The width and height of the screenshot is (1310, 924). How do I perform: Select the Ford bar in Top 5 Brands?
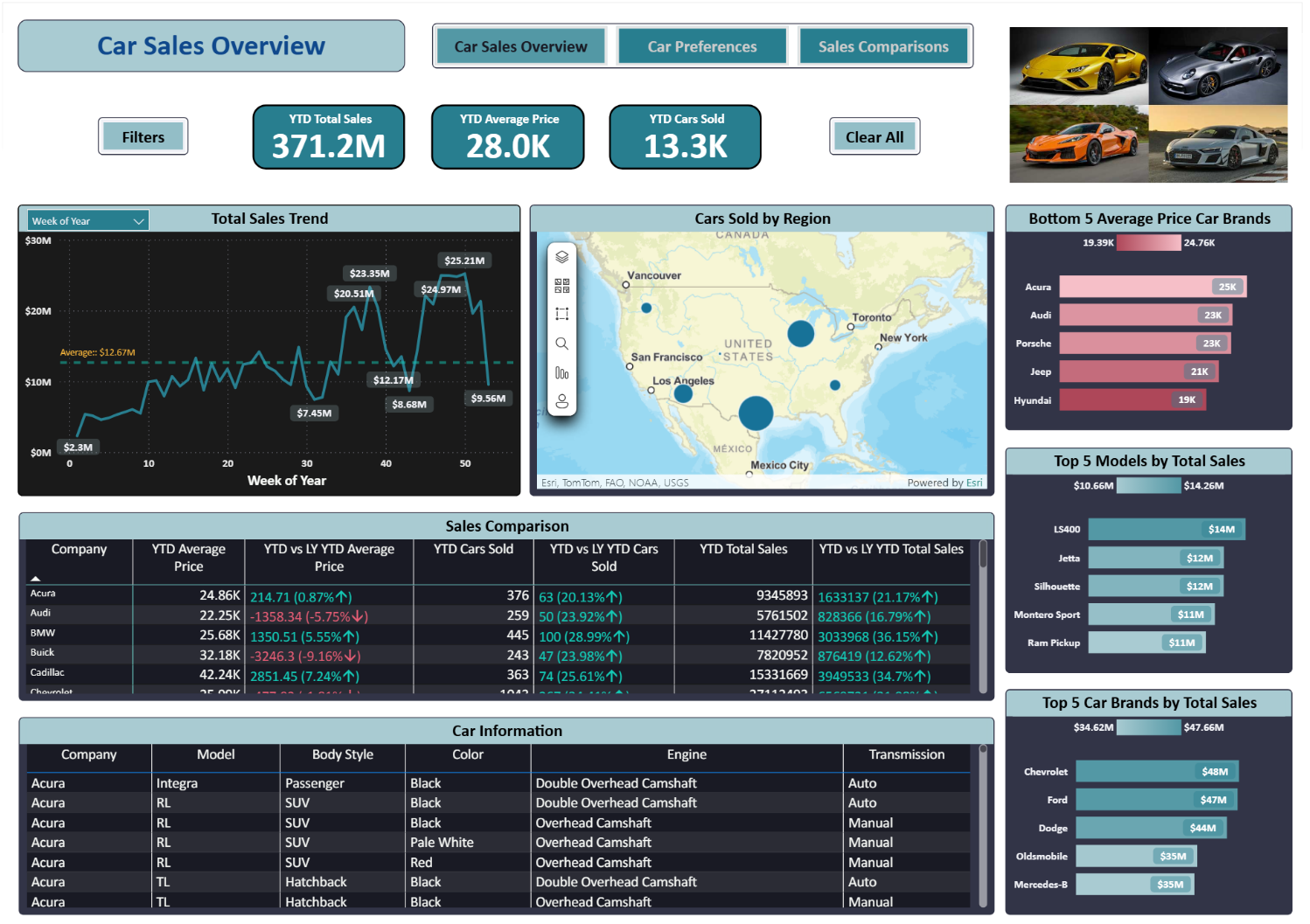(x=1156, y=800)
